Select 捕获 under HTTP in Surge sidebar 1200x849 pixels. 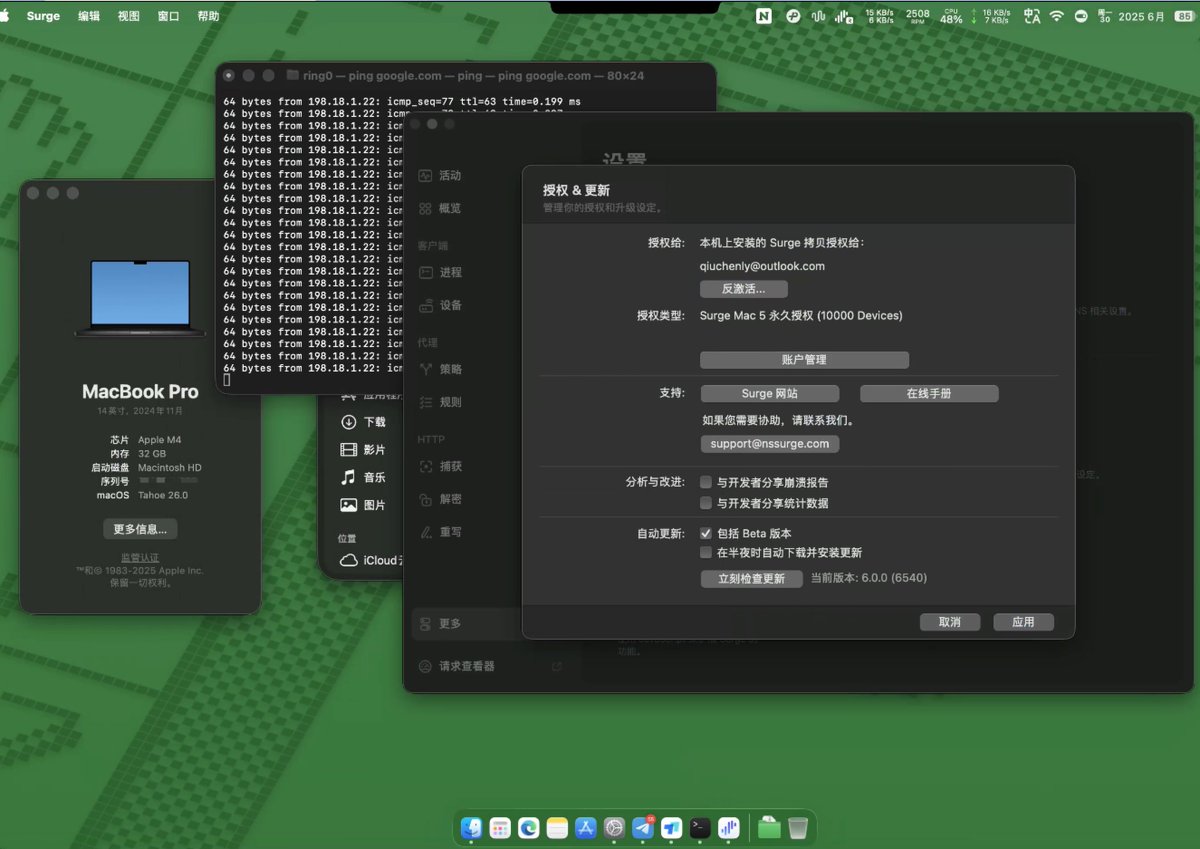coord(440,466)
